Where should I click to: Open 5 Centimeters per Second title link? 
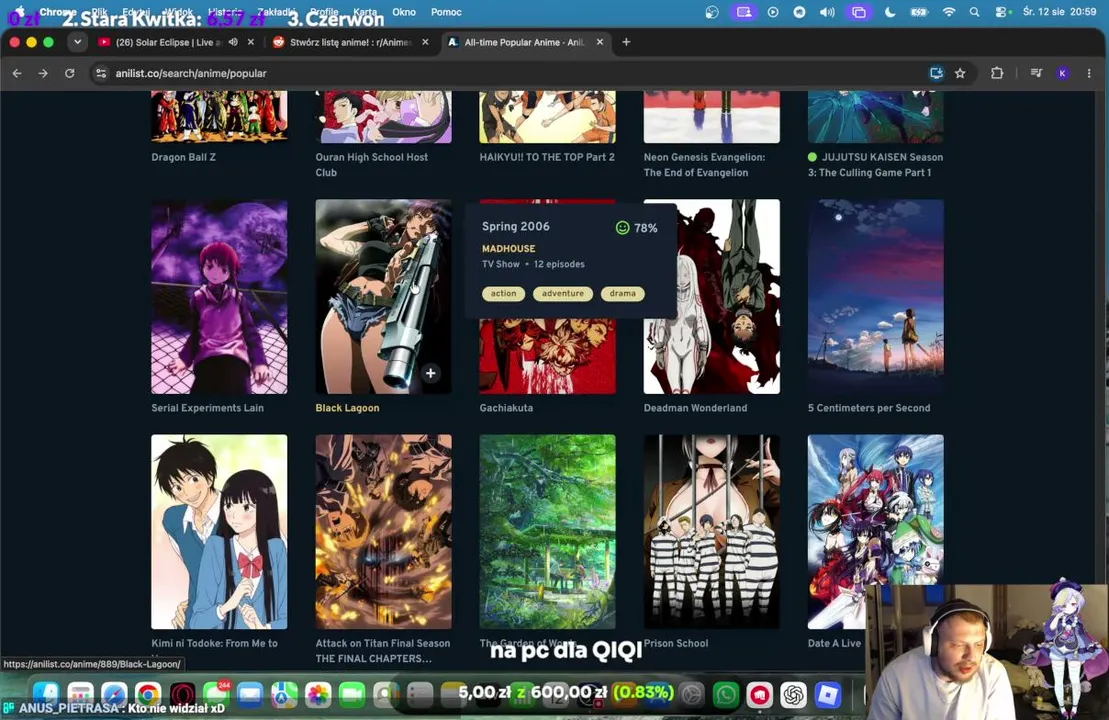click(x=869, y=407)
